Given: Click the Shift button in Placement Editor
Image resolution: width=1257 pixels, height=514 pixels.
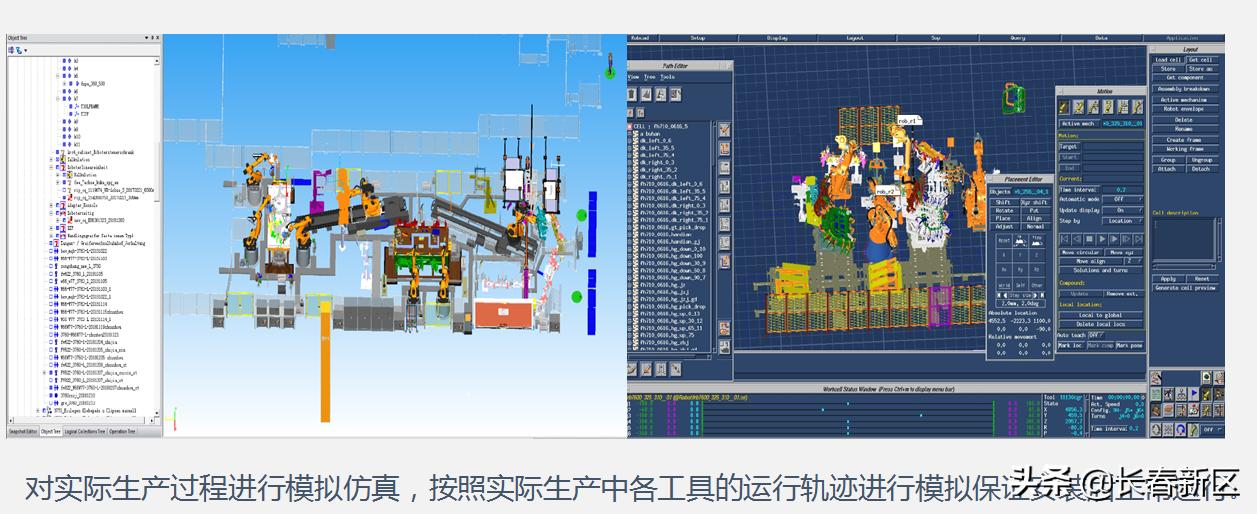Looking at the screenshot, I should (1006, 202).
